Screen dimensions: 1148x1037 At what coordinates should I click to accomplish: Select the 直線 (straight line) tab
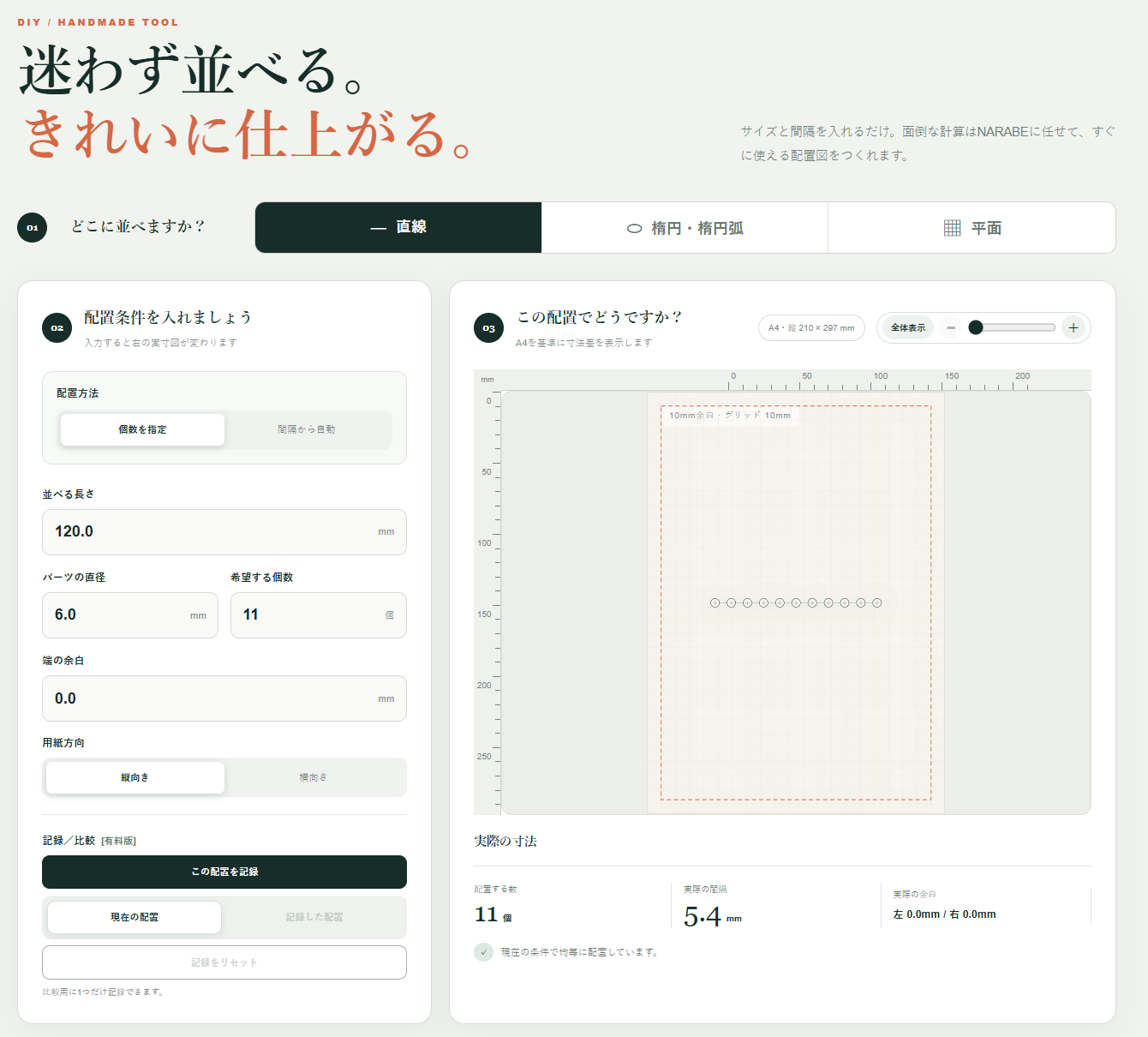click(398, 227)
